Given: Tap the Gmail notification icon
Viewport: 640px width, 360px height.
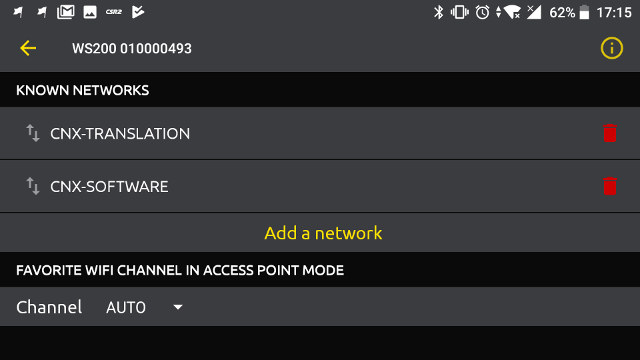Looking at the screenshot, I should click(66, 12).
